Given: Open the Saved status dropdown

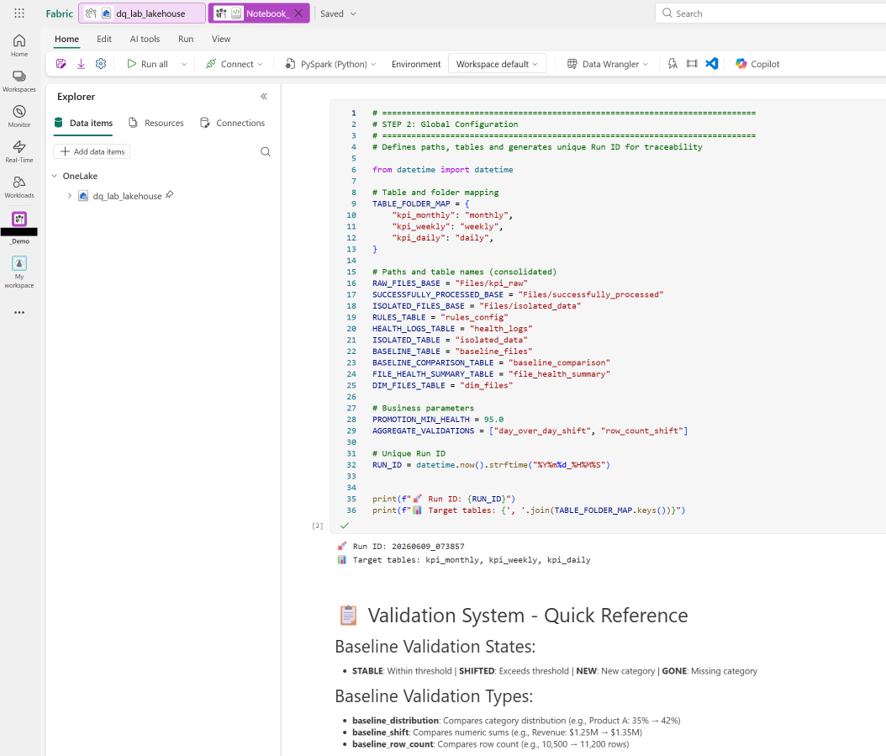Looking at the screenshot, I should (338, 14).
